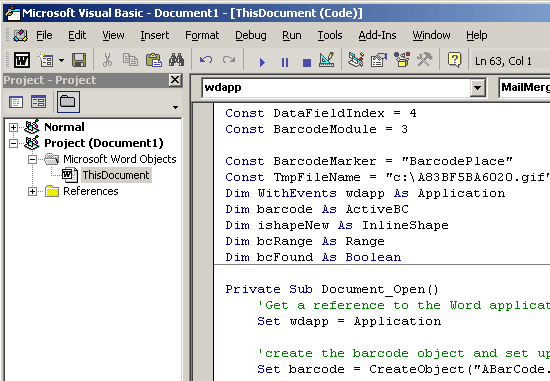This screenshot has height=381, width=550.
Task: Click the MailMerge procedure combo box
Action: point(524,88)
